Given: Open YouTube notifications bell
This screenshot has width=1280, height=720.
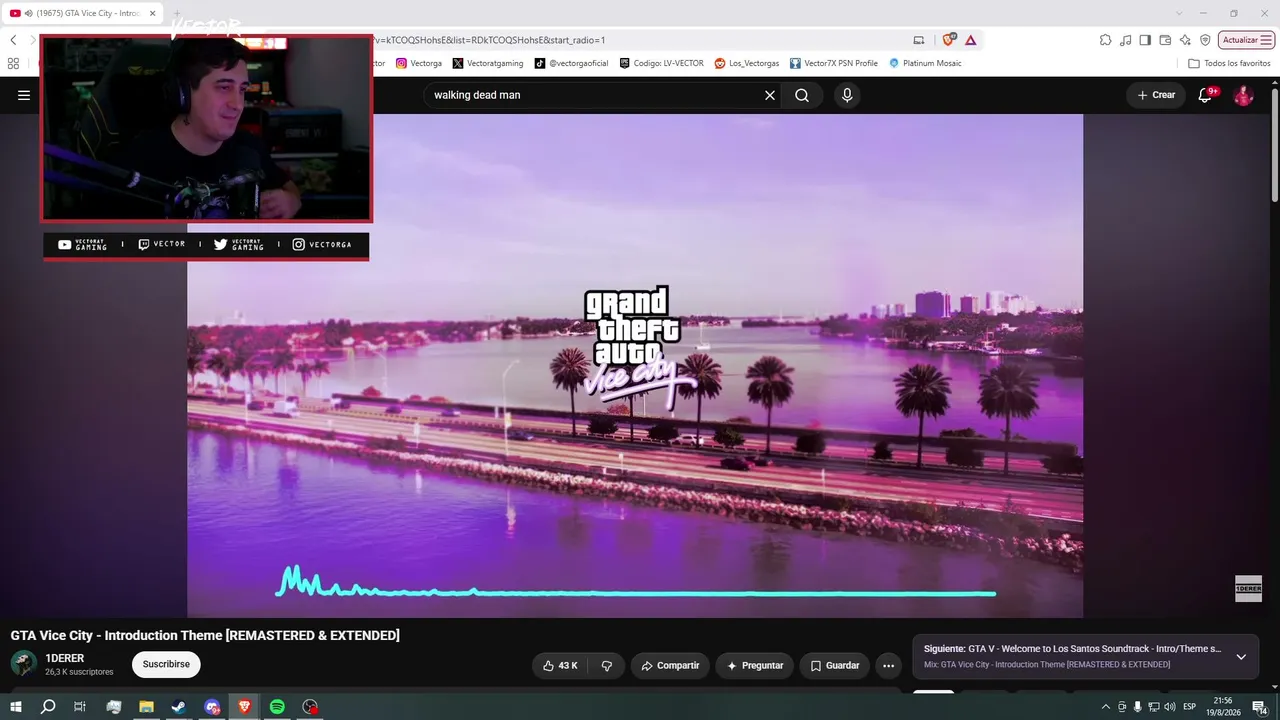Looking at the screenshot, I should [1206, 95].
